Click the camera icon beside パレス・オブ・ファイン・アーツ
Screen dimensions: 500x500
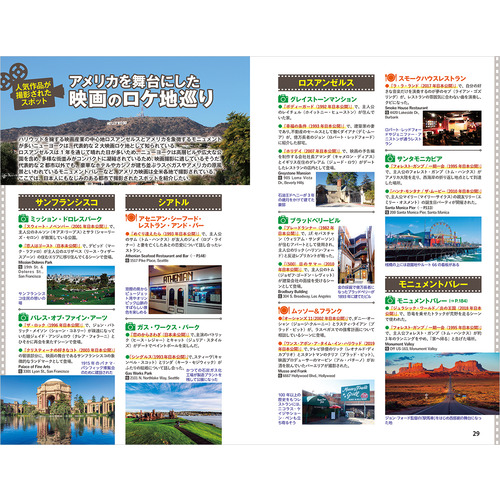click(x=23, y=317)
